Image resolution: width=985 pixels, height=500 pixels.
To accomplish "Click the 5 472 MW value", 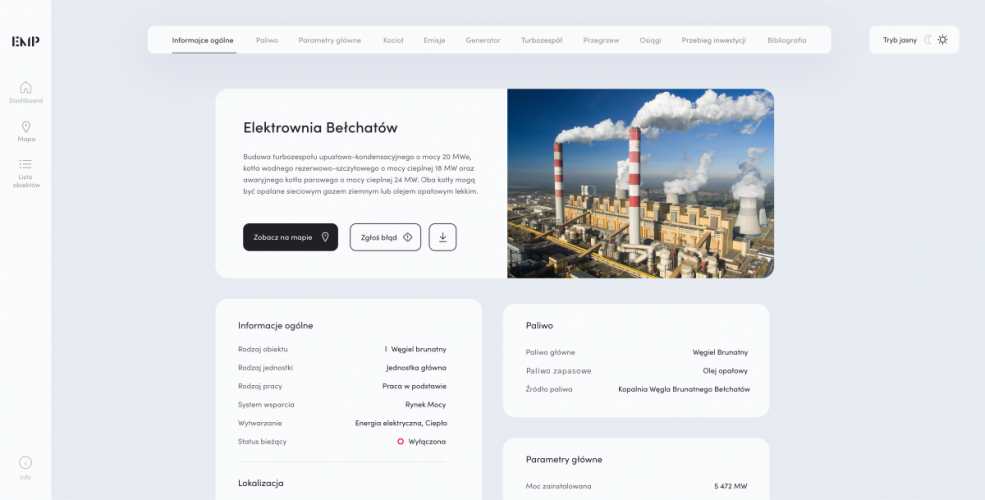I will coord(731,486).
